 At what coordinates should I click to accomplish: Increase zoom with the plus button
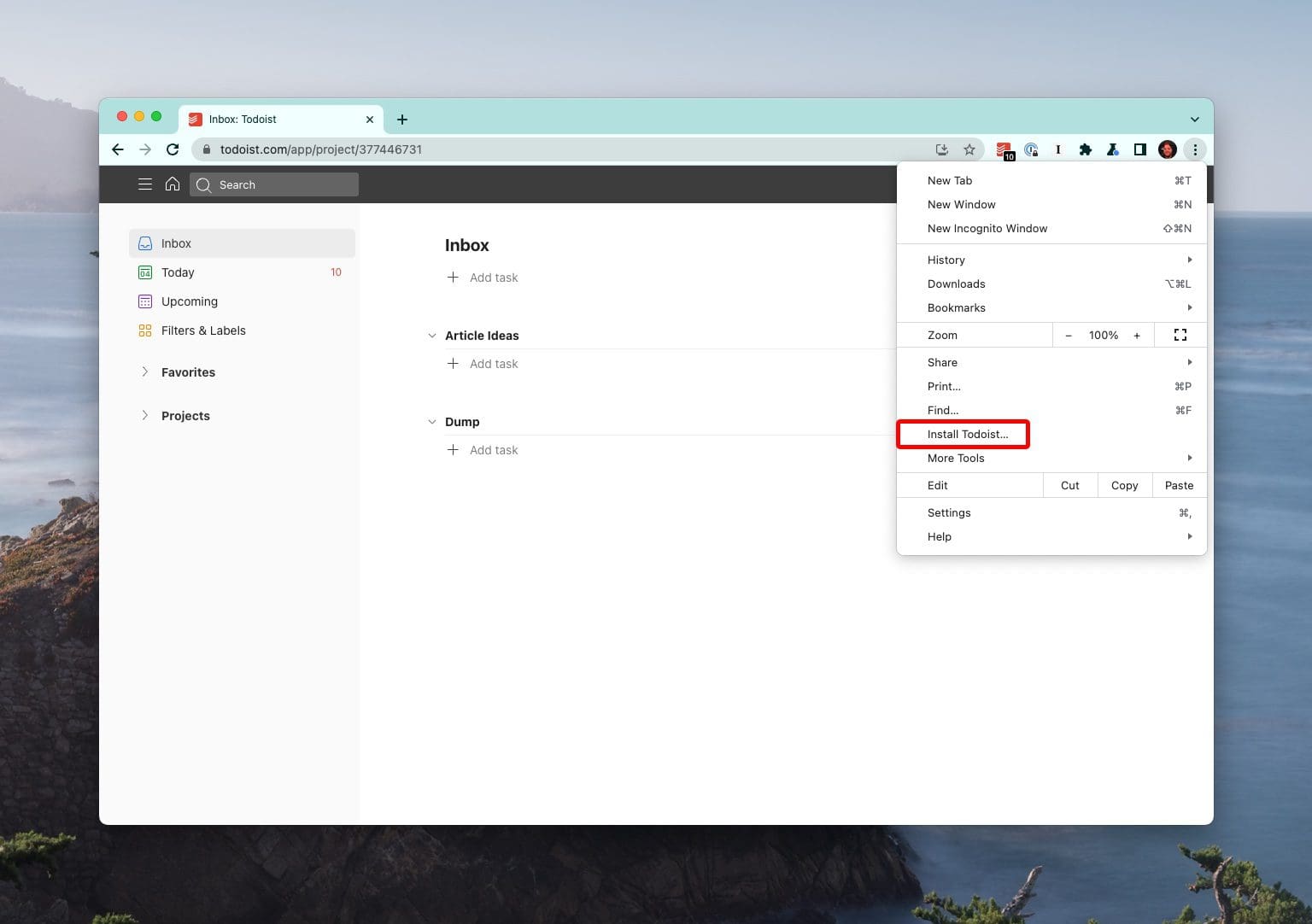(1137, 336)
